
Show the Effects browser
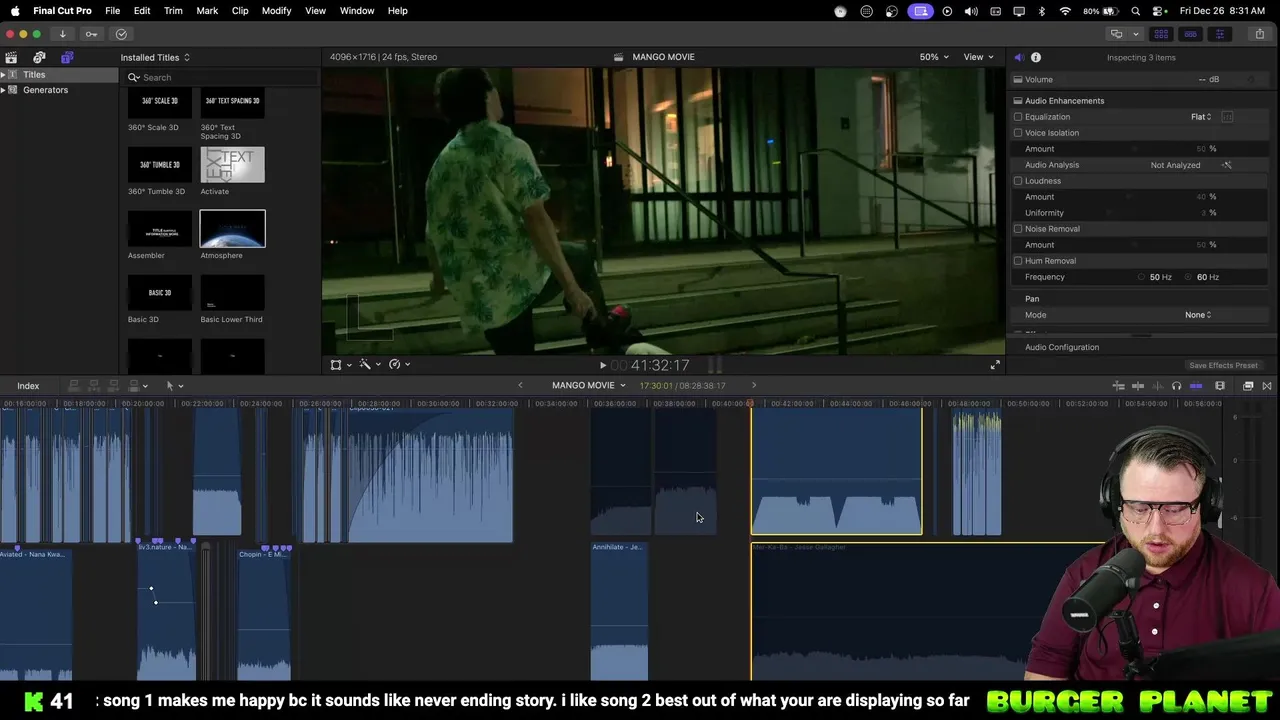tap(1248, 386)
